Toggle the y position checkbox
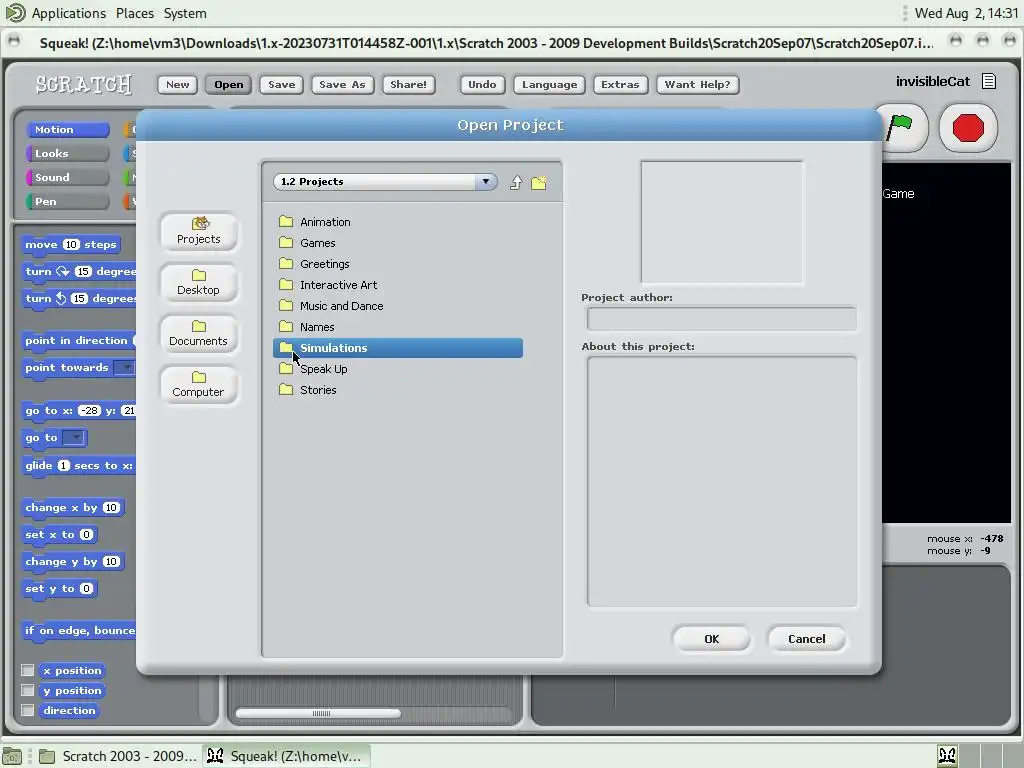This screenshot has width=1024, height=768. point(27,690)
